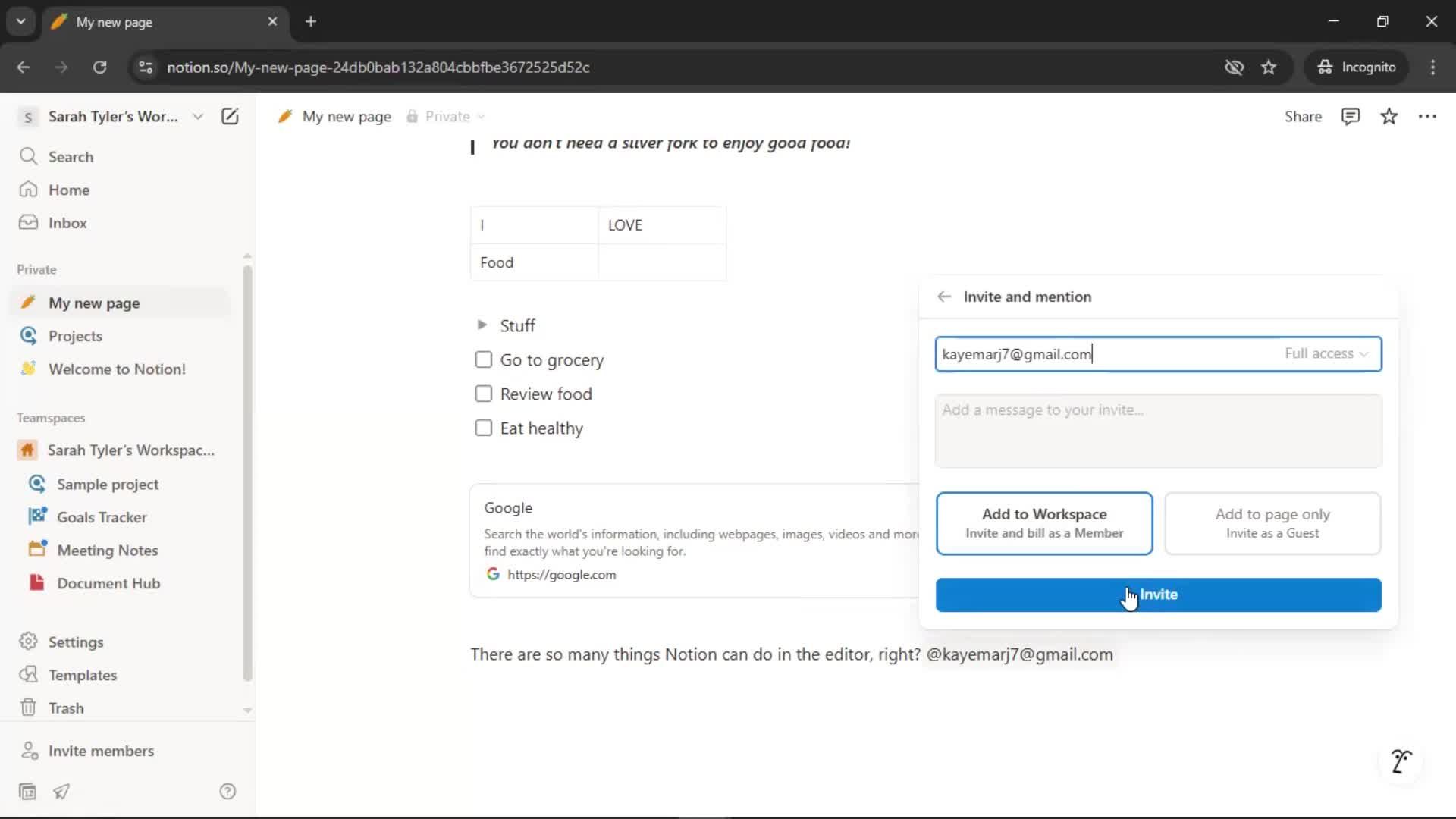Screen dimensions: 1456x819
Task: Click Document Hub icon in sidebar
Action: click(x=36, y=582)
